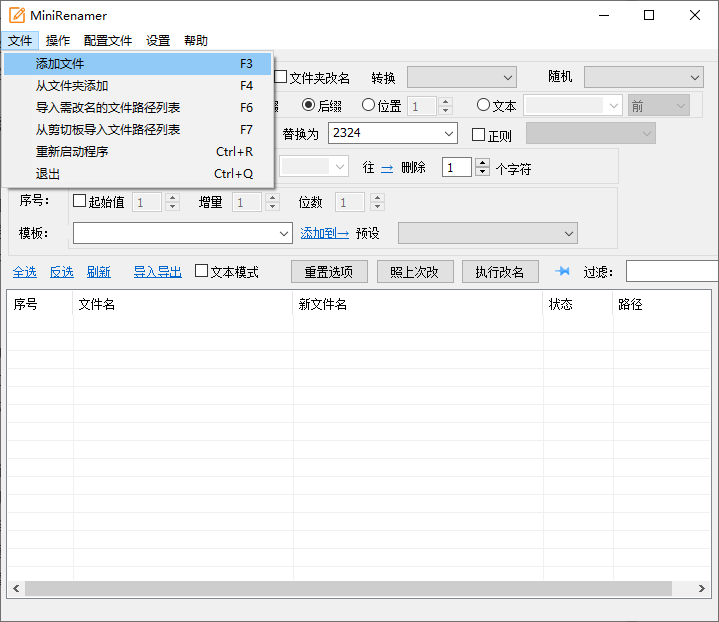Image resolution: width=719 pixels, height=622 pixels.
Task: Click the 路径 column header
Action: 662,304
